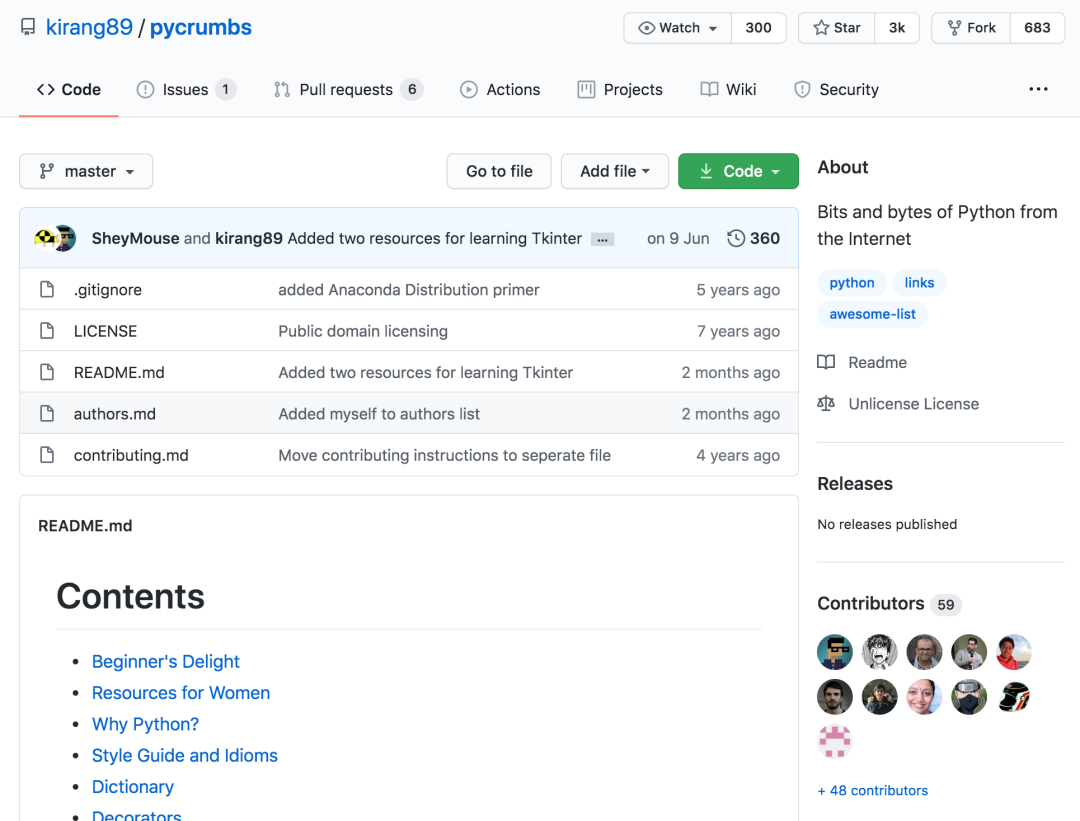The height and width of the screenshot is (821, 1080).
Task: Open the pycrumbs repository link
Action: point(200,28)
